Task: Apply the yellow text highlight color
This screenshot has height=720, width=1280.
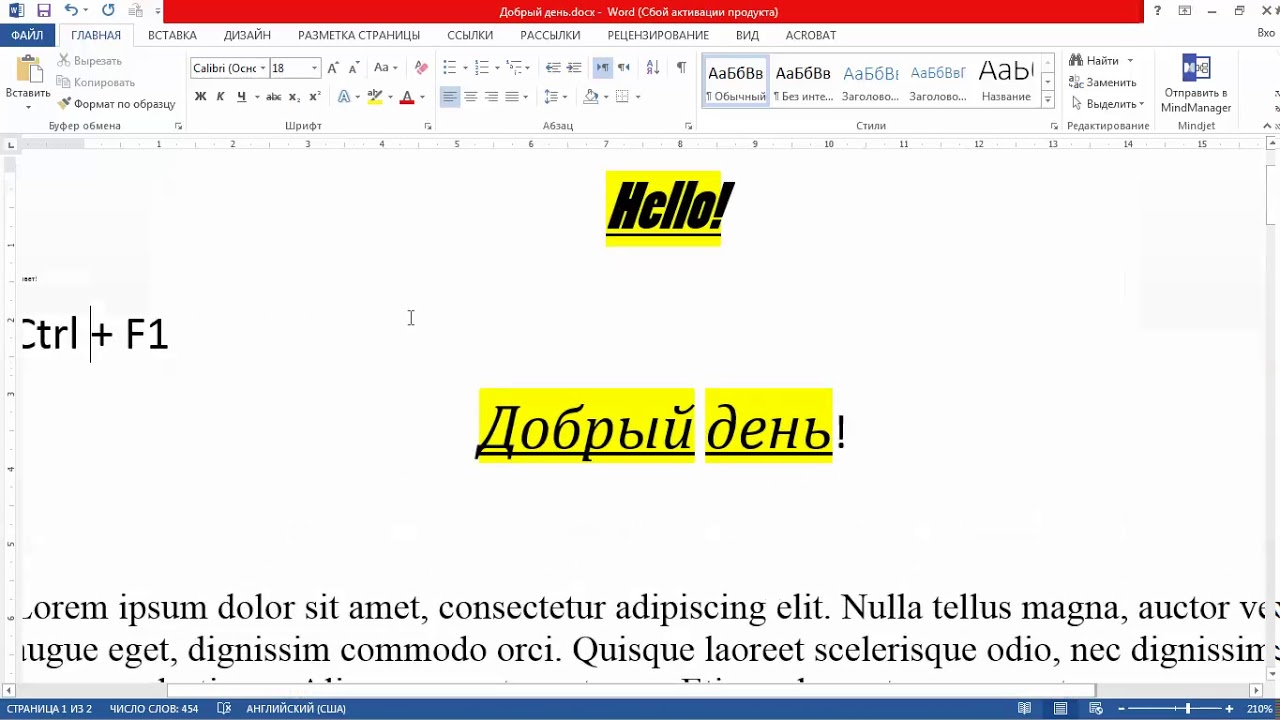Action: pos(374,97)
